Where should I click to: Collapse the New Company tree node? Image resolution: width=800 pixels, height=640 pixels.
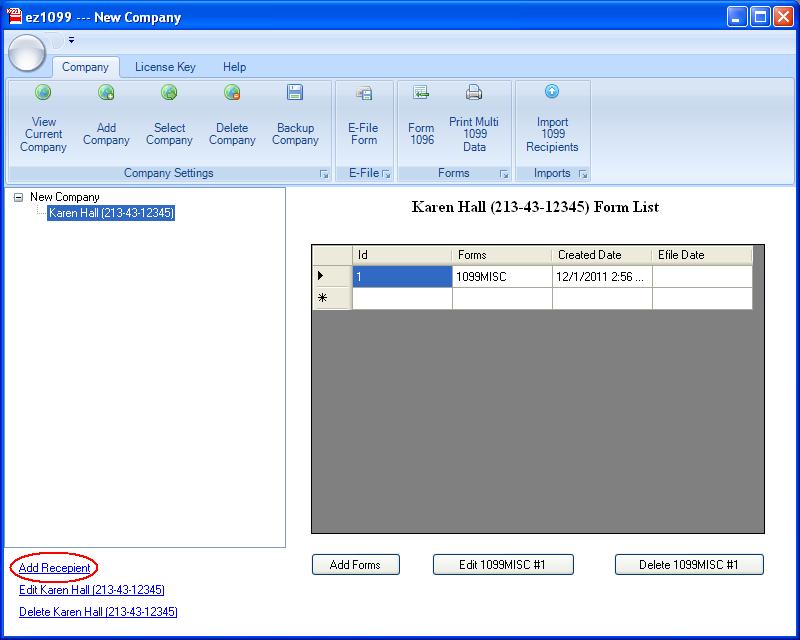pos(18,197)
